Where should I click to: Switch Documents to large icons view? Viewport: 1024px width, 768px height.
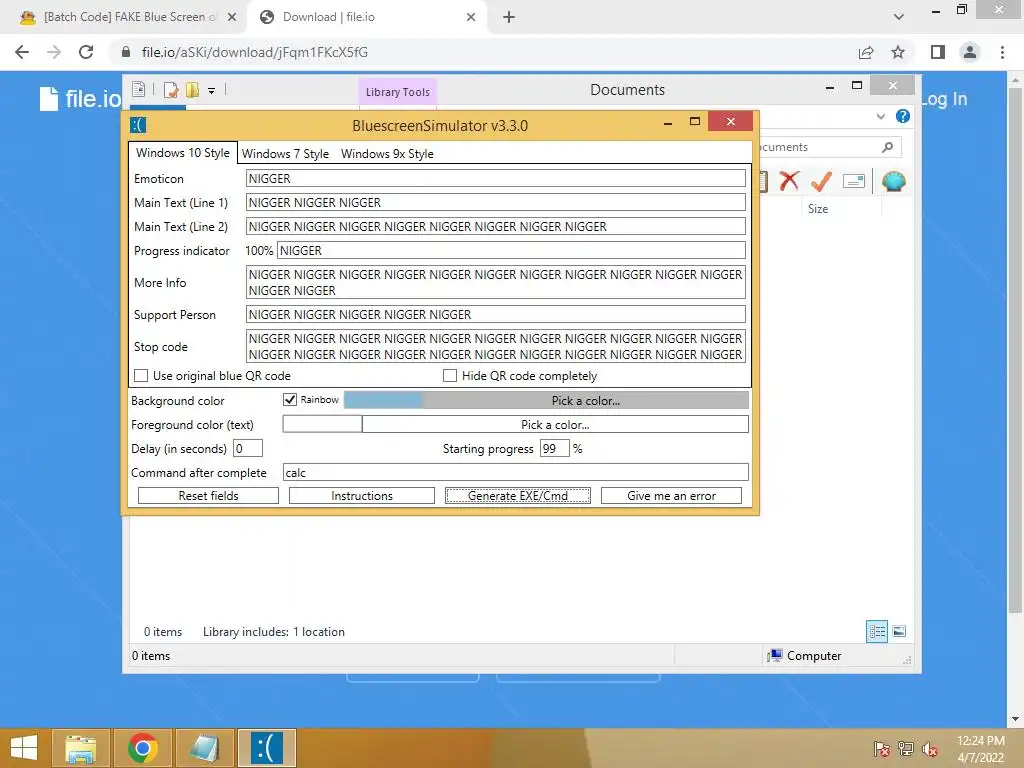point(899,631)
